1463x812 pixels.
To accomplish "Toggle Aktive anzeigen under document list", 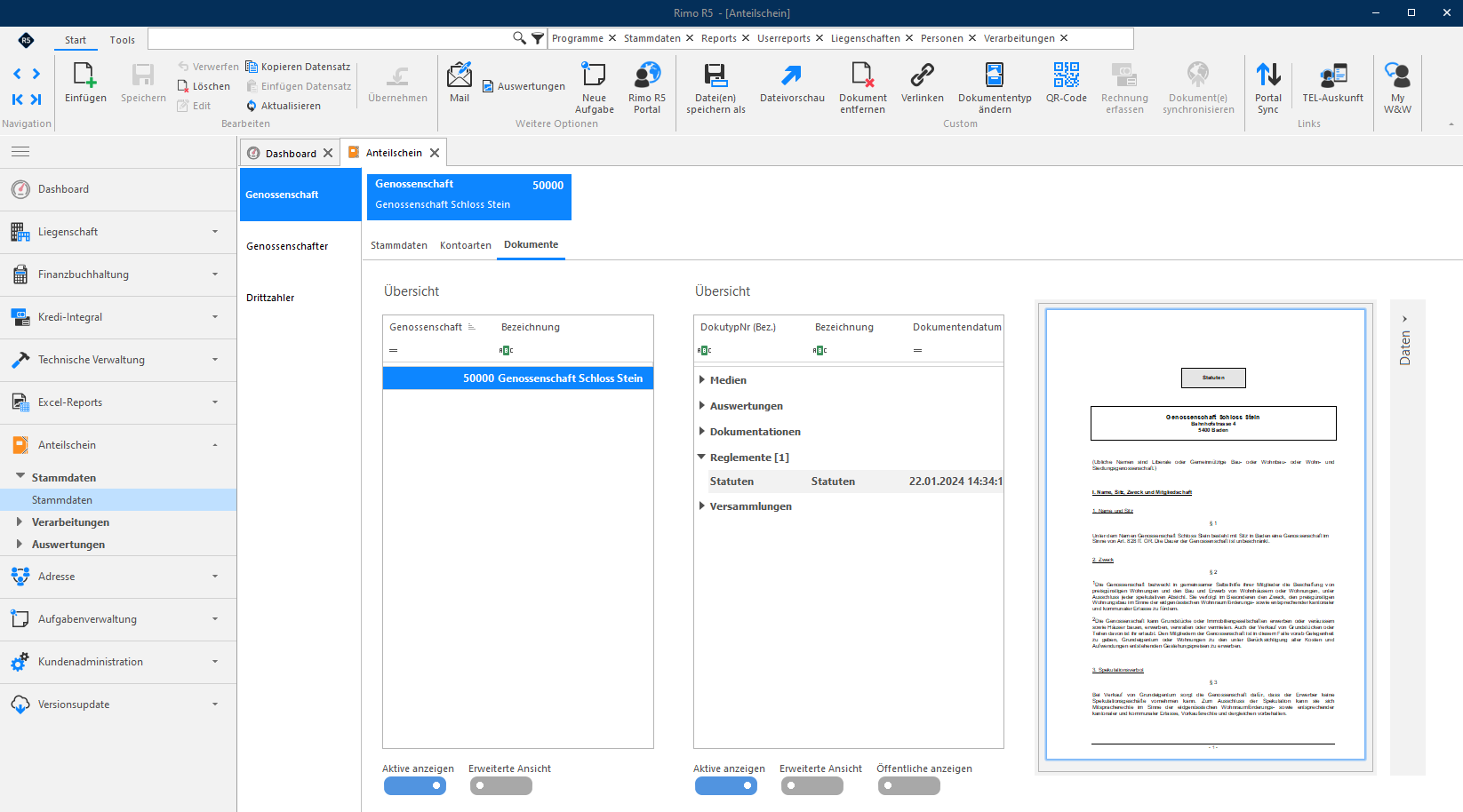I will click(726, 785).
